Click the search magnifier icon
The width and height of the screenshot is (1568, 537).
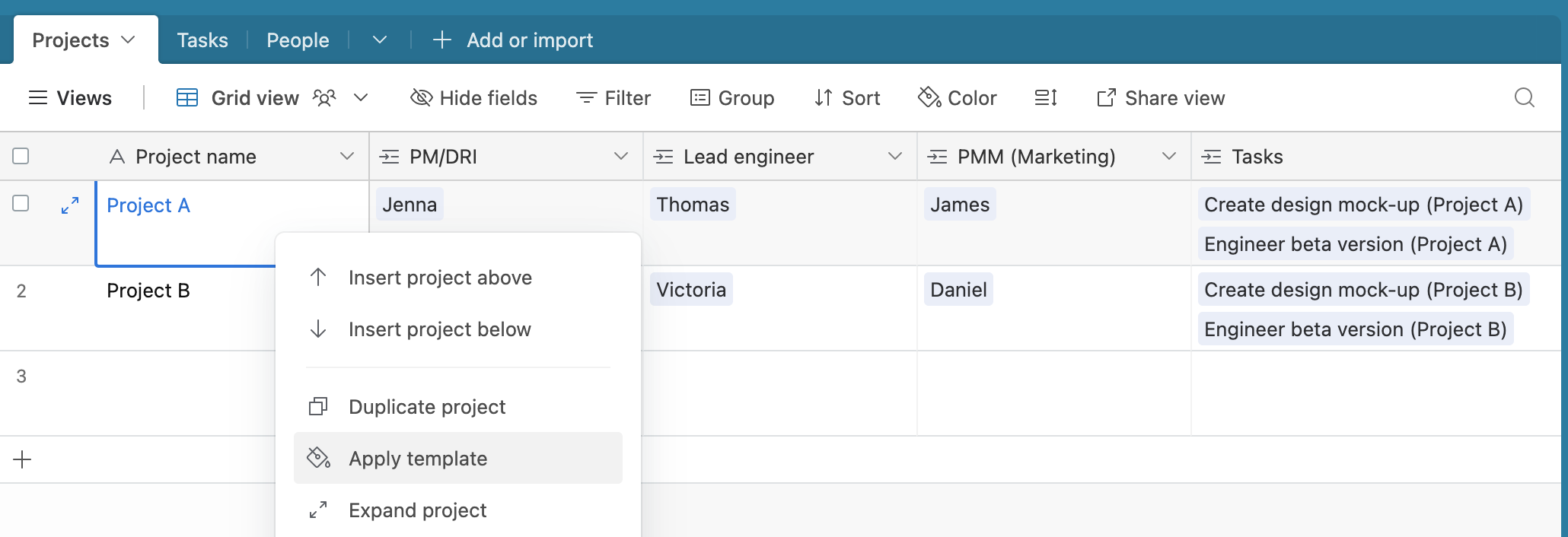point(1524,97)
